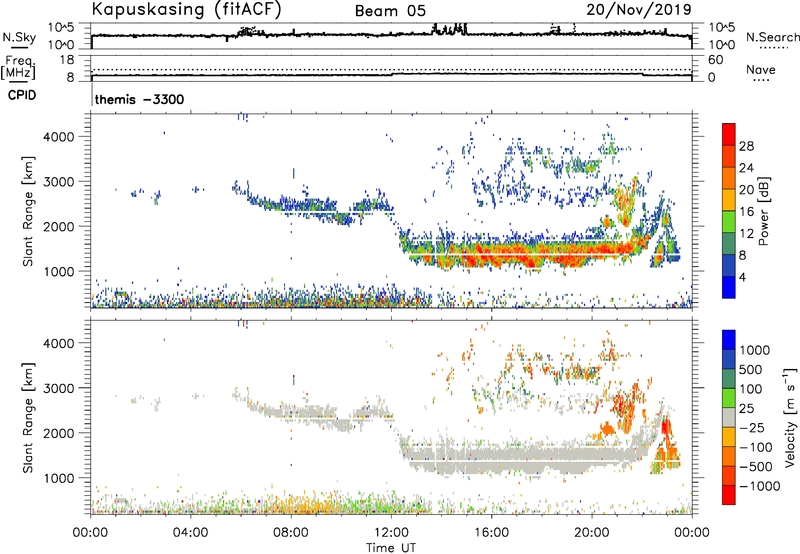This screenshot has height=554, width=800.
Task: Click '2000' range tick on velocity panel
Action: point(58,433)
